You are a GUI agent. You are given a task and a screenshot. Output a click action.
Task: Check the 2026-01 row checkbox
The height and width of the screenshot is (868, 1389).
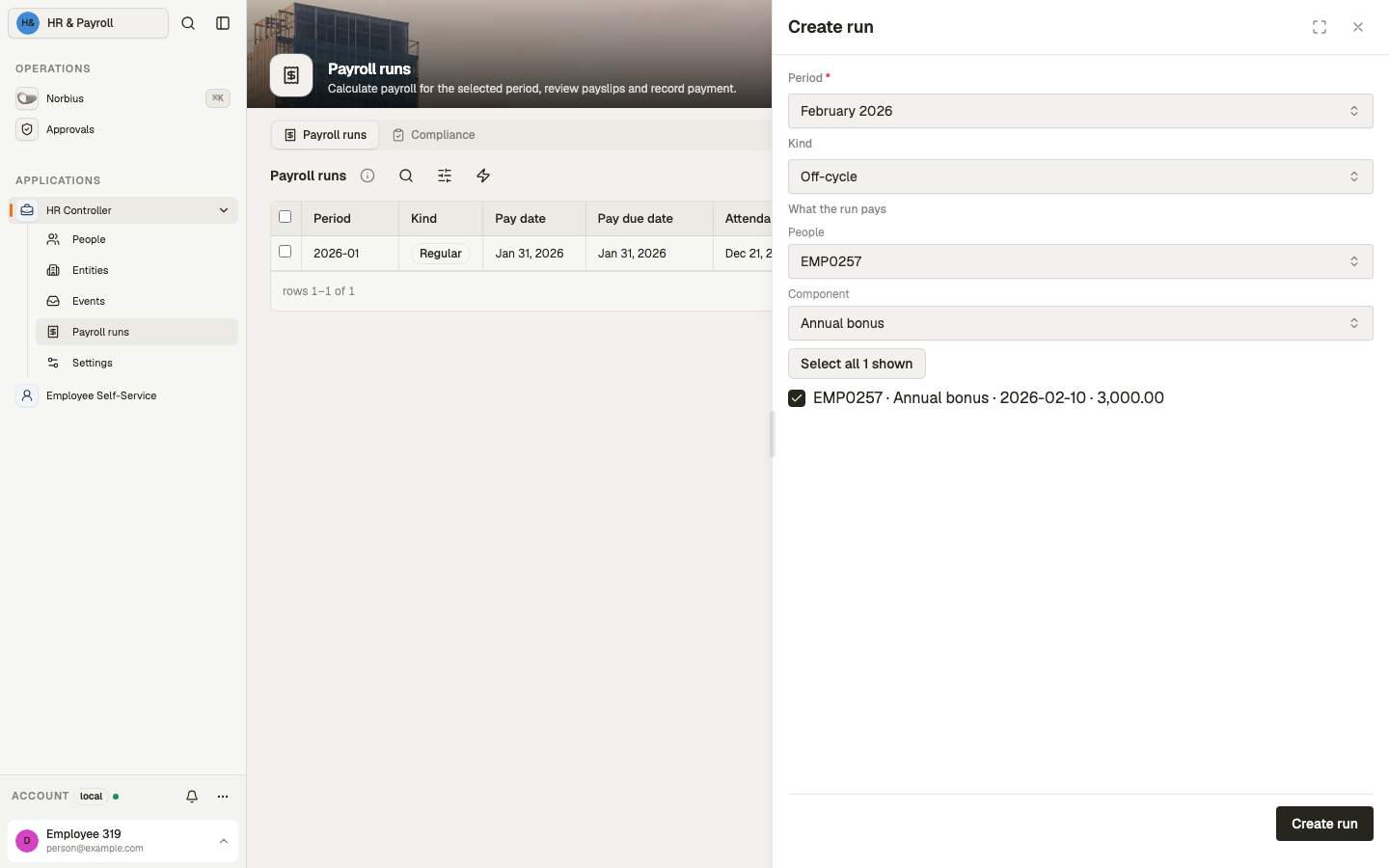click(285, 252)
